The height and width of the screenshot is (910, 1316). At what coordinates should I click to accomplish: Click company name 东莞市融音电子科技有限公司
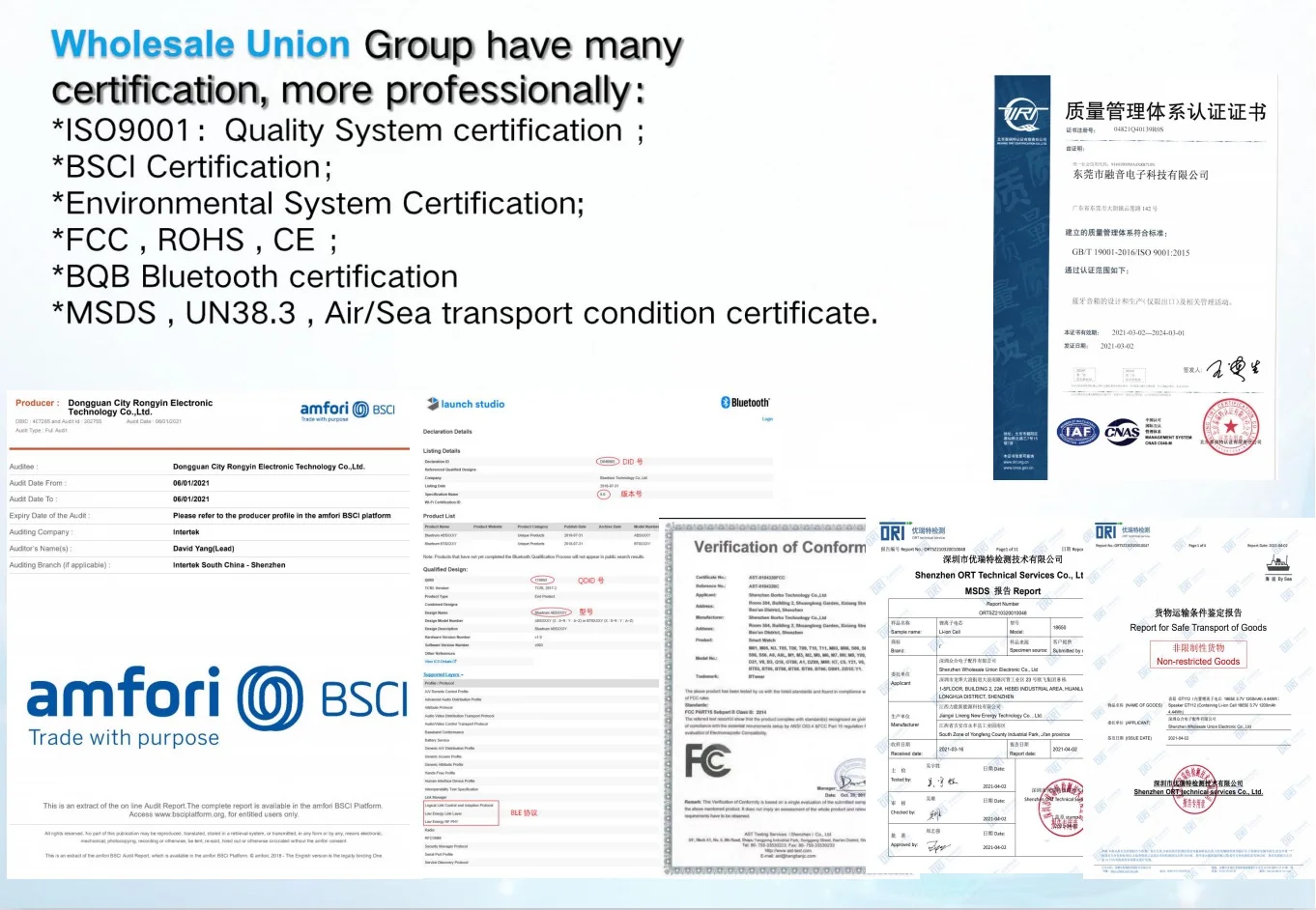[x=1140, y=175]
